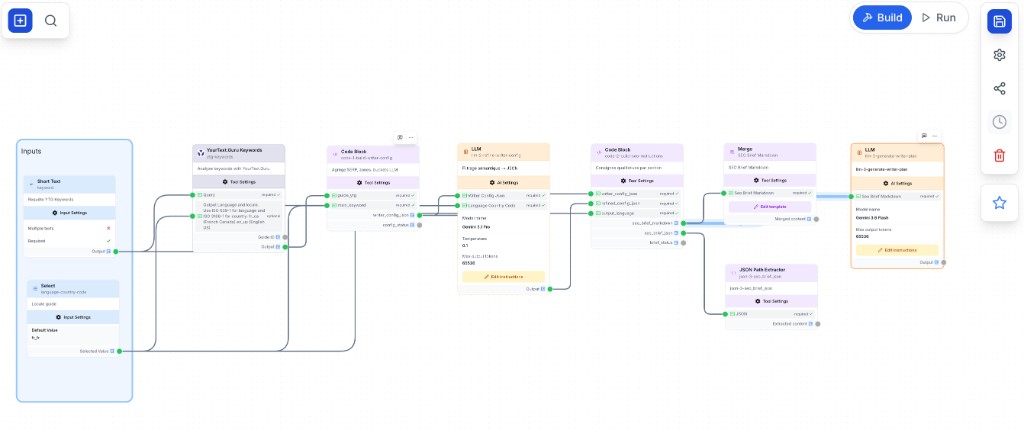Click the share workflow icon

tap(999, 88)
